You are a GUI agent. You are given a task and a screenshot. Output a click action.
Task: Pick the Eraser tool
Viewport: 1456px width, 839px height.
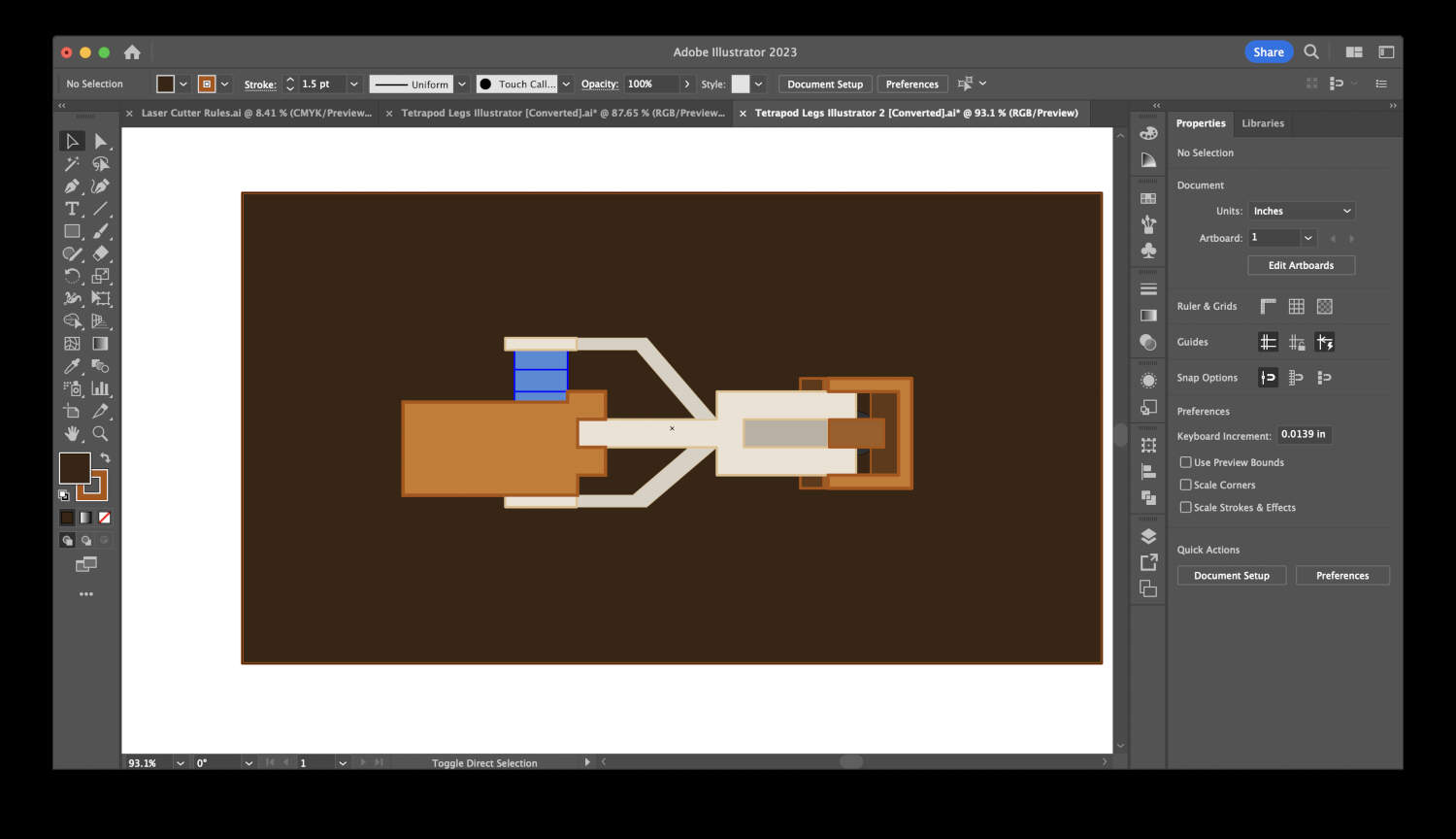pyautogui.click(x=100, y=253)
